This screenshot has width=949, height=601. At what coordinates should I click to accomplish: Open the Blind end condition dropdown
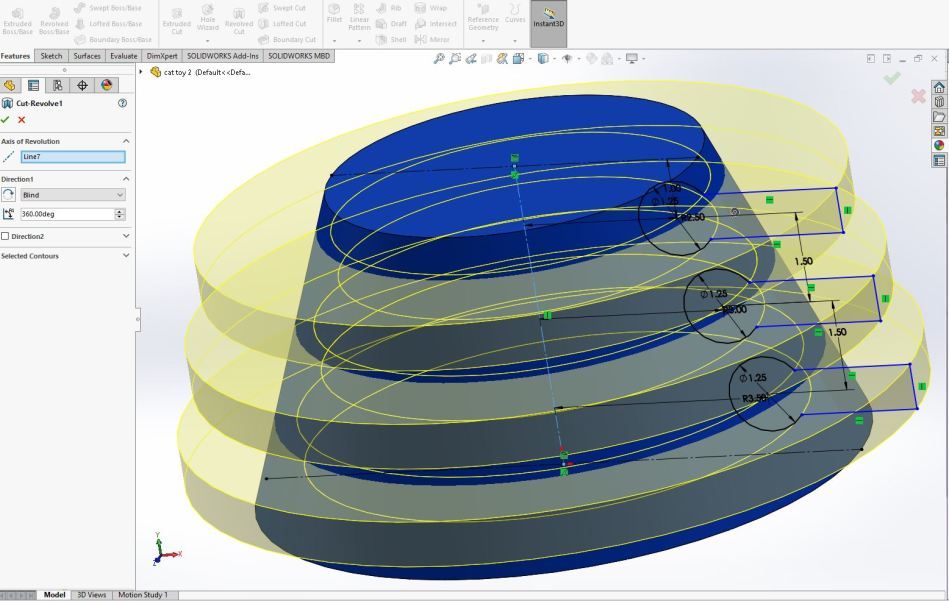(73, 195)
